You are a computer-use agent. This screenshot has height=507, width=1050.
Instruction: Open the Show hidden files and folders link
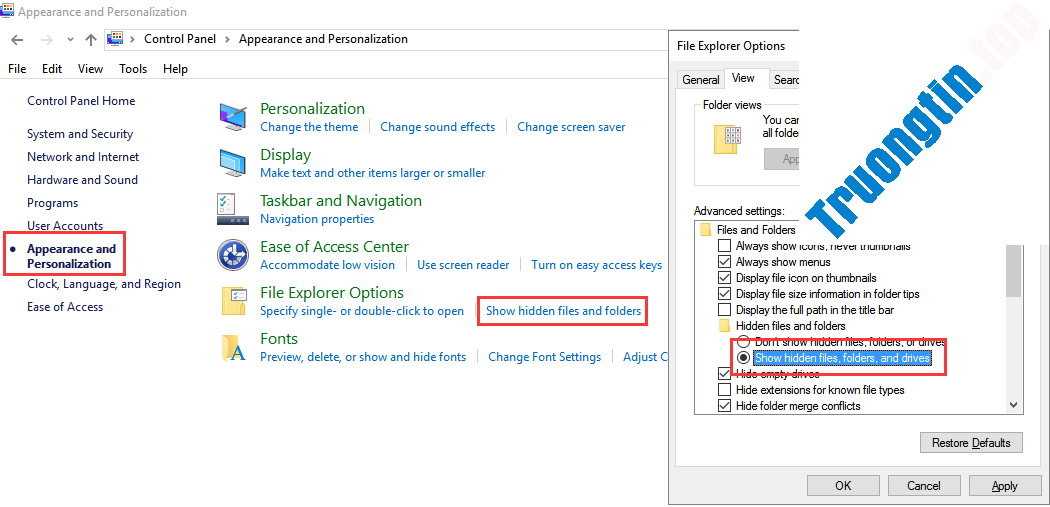point(563,311)
